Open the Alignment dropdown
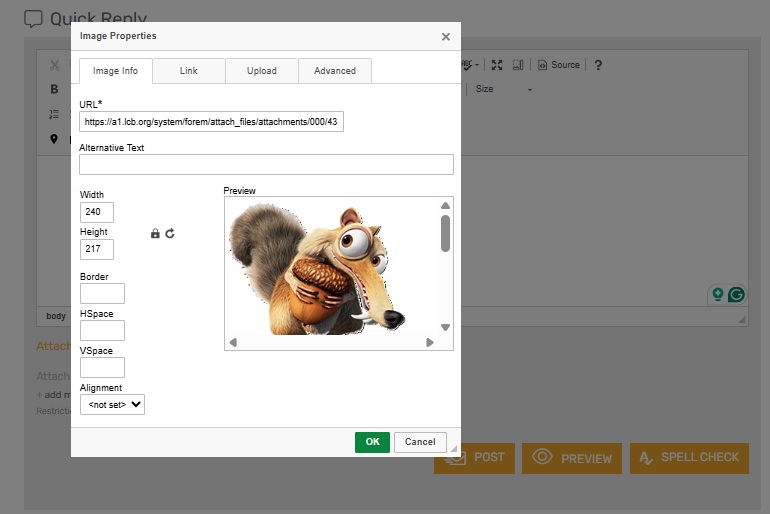Screen dimensions: 770x514 (112, 404)
